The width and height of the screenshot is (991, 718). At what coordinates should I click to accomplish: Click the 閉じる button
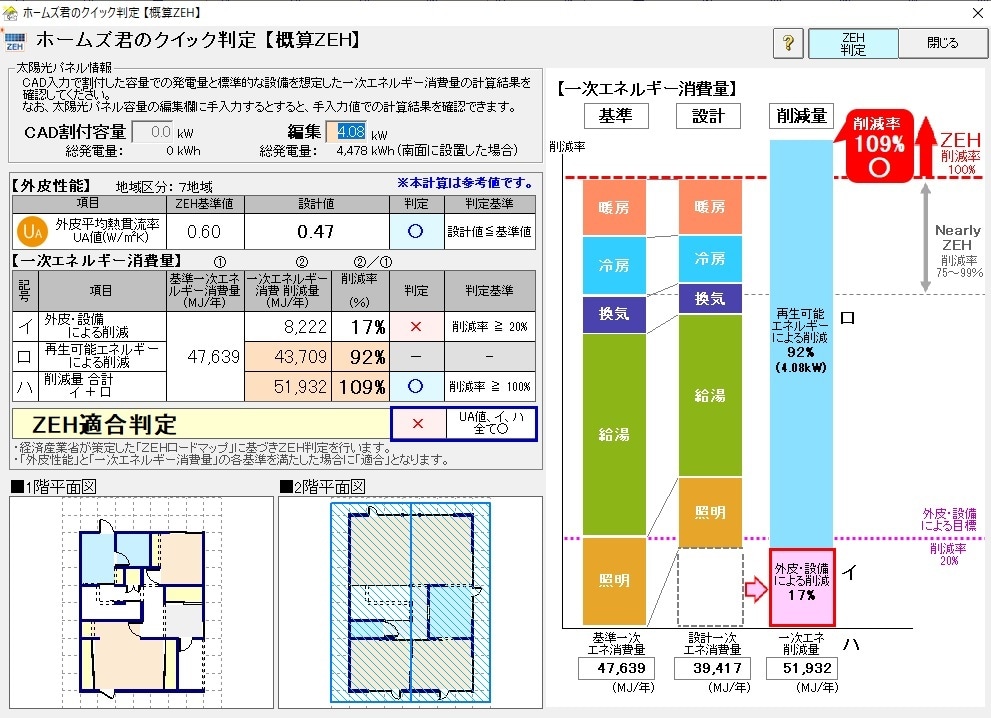pos(942,44)
